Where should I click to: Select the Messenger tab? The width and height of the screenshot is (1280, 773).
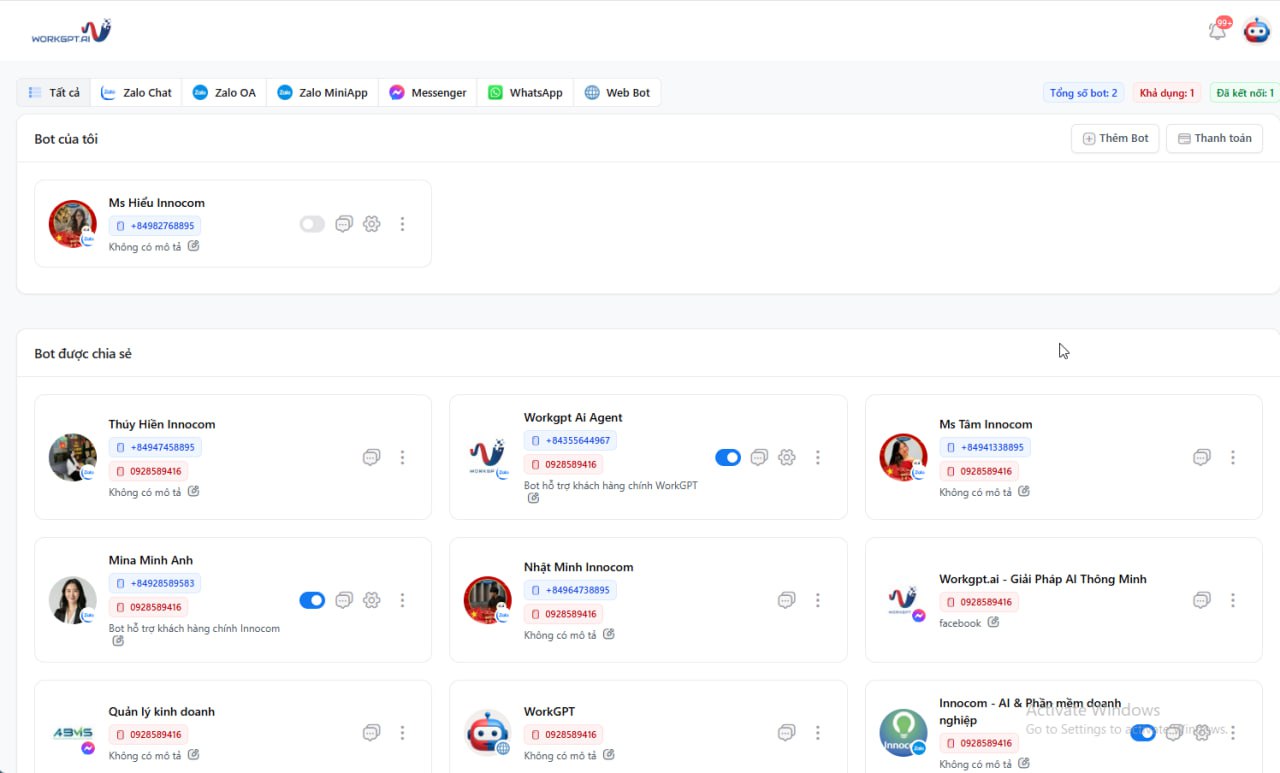click(428, 93)
